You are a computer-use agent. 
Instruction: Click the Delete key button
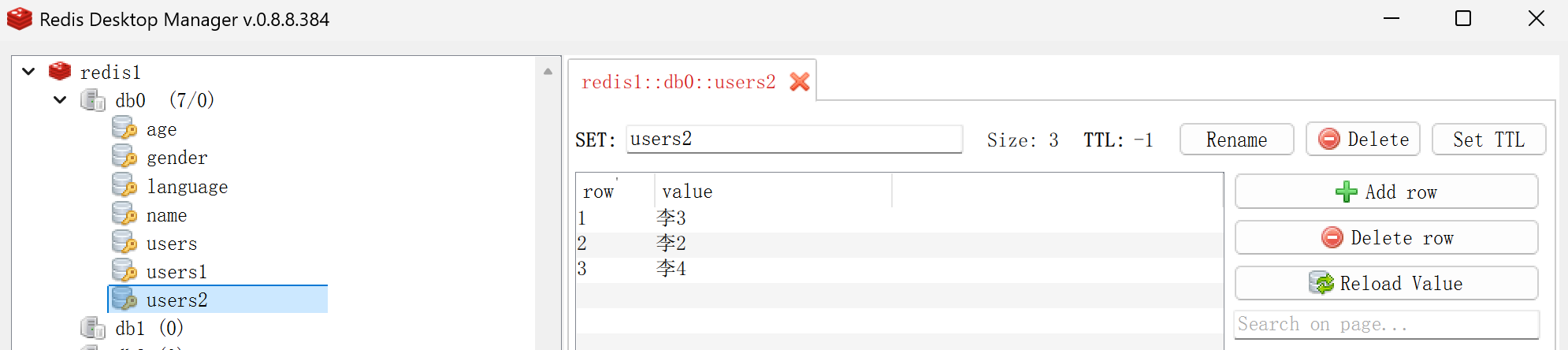[1363, 139]
